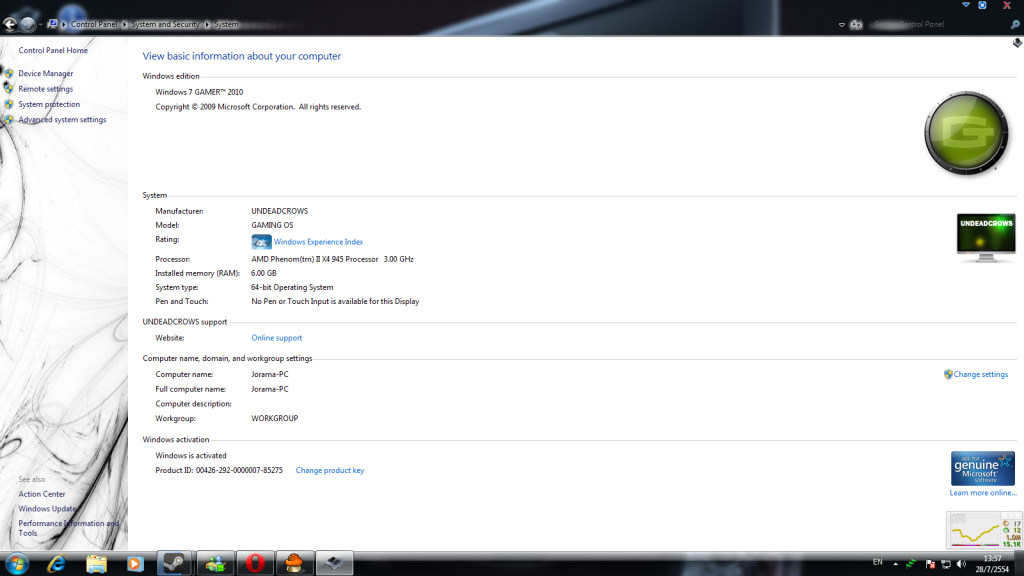Switch to the mushroom icon taskbar app

[295, 564]
